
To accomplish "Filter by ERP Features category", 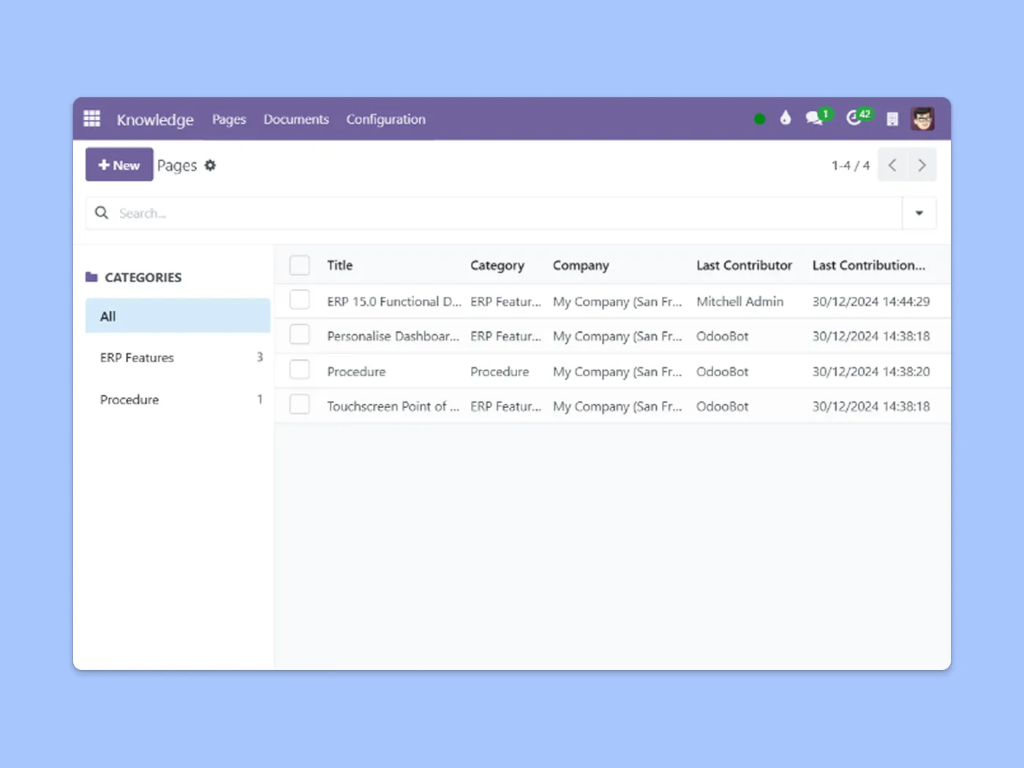I will tap(137, 358).
